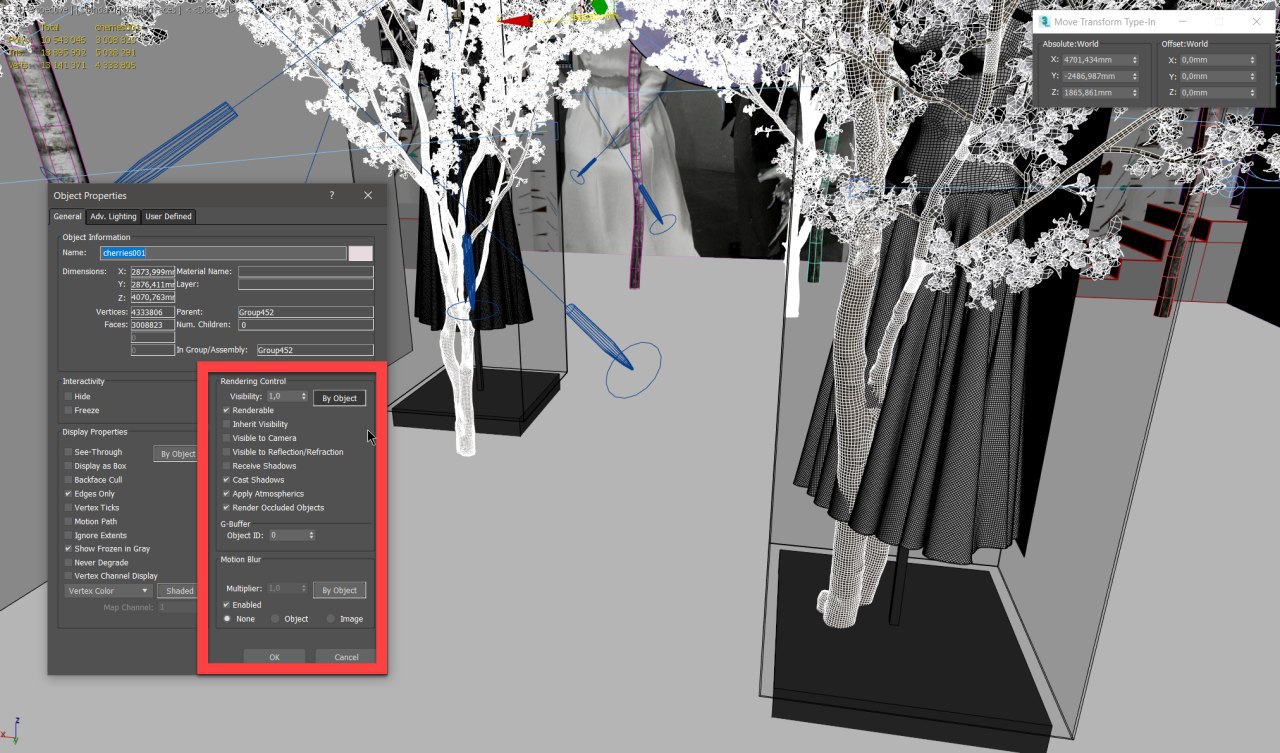Screen dimensions: 1280x753
Task: Click the Object ID spinner arrows
Action: click(x=311, y=535)
